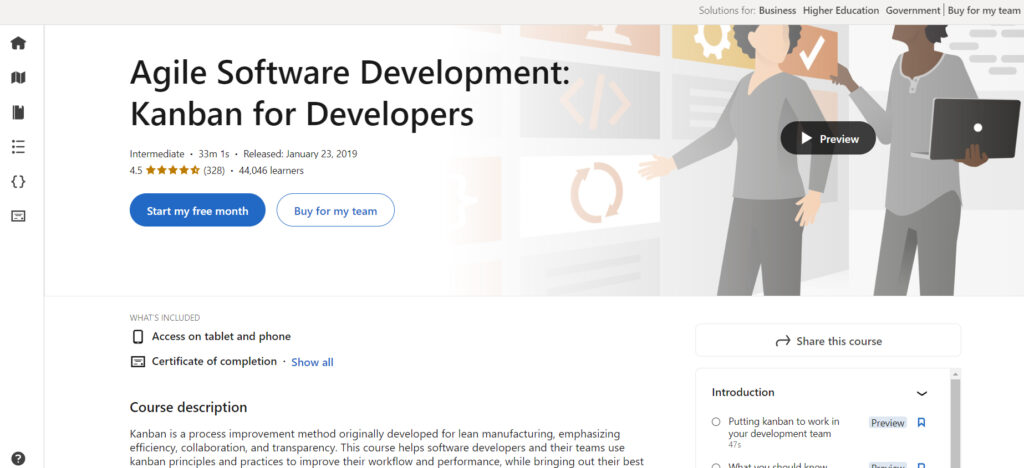1024x468 pixels.
Task: Collapse the Introduction section chevron
Action: tap(922, 393)
